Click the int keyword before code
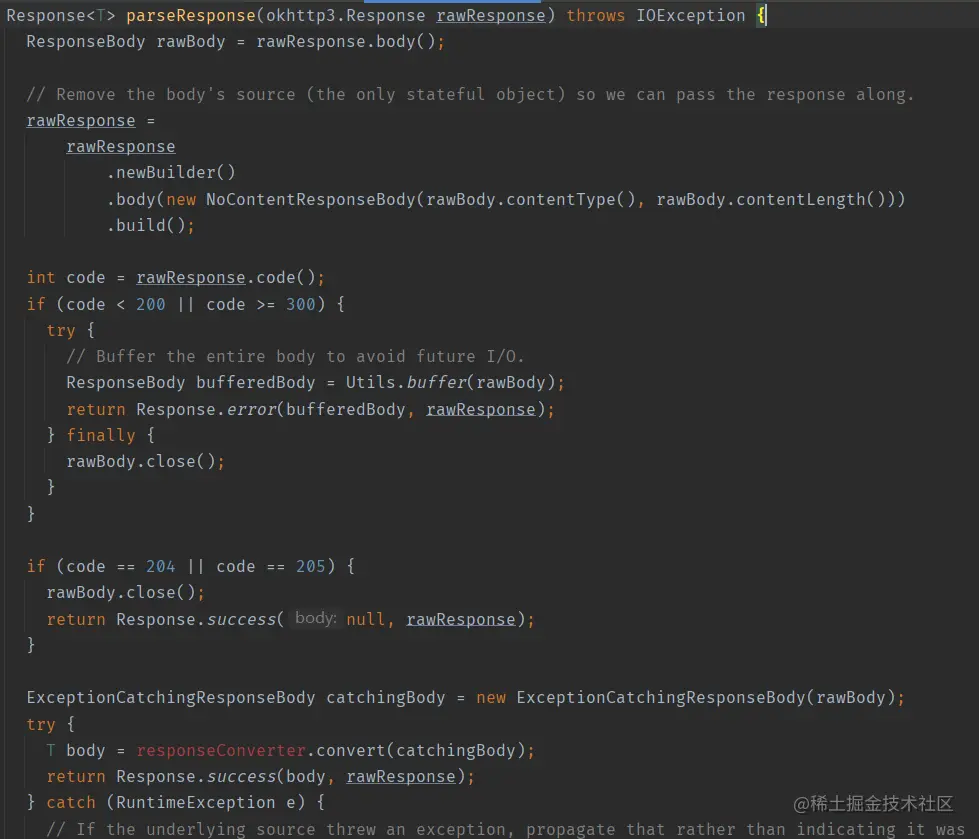 click(41, 278)
